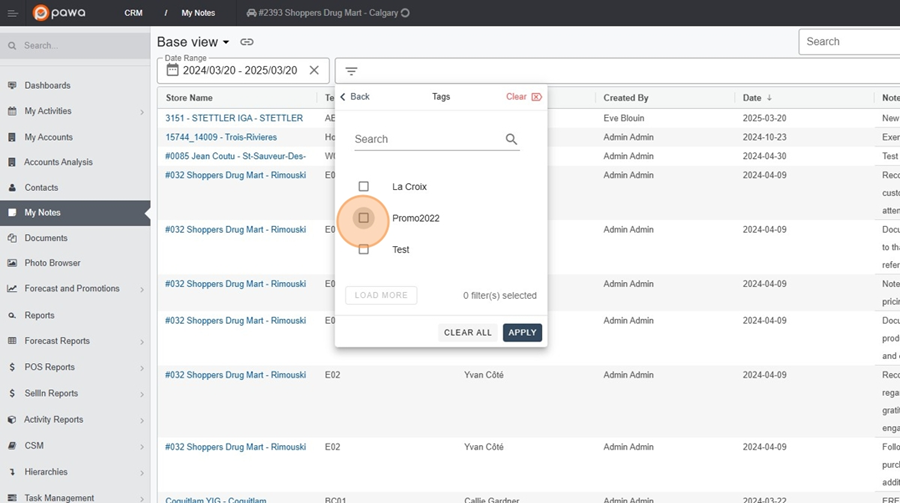Click the Dashboards icon in sidebar
Screen dimensions: 900x503
click(x=12, y=85)
